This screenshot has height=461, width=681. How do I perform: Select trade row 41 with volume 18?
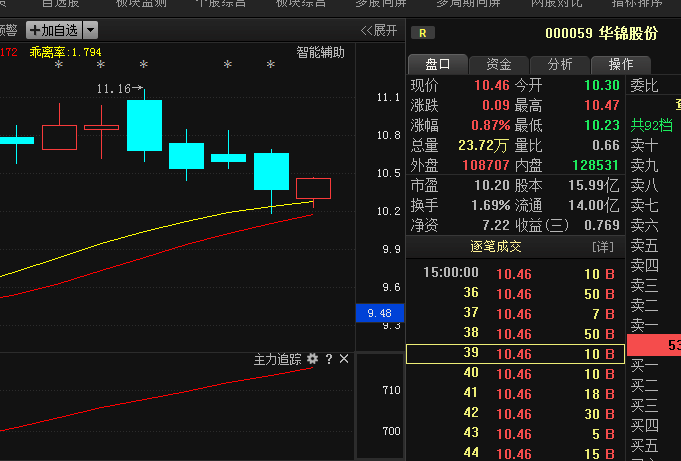pos(515,394)
